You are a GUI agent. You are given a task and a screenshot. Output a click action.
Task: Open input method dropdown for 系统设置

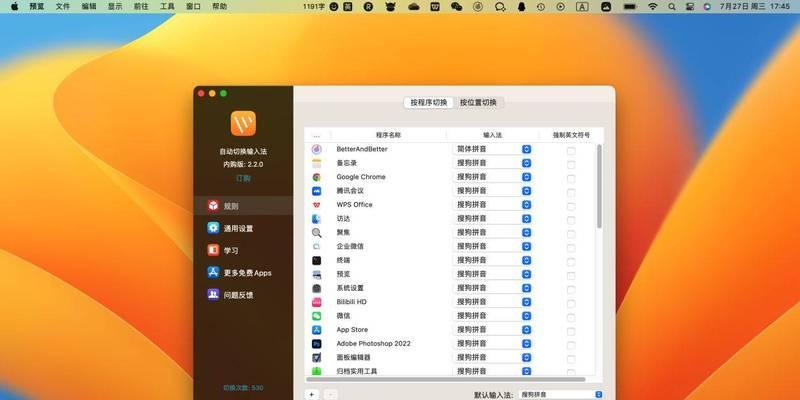coord(492,288)
